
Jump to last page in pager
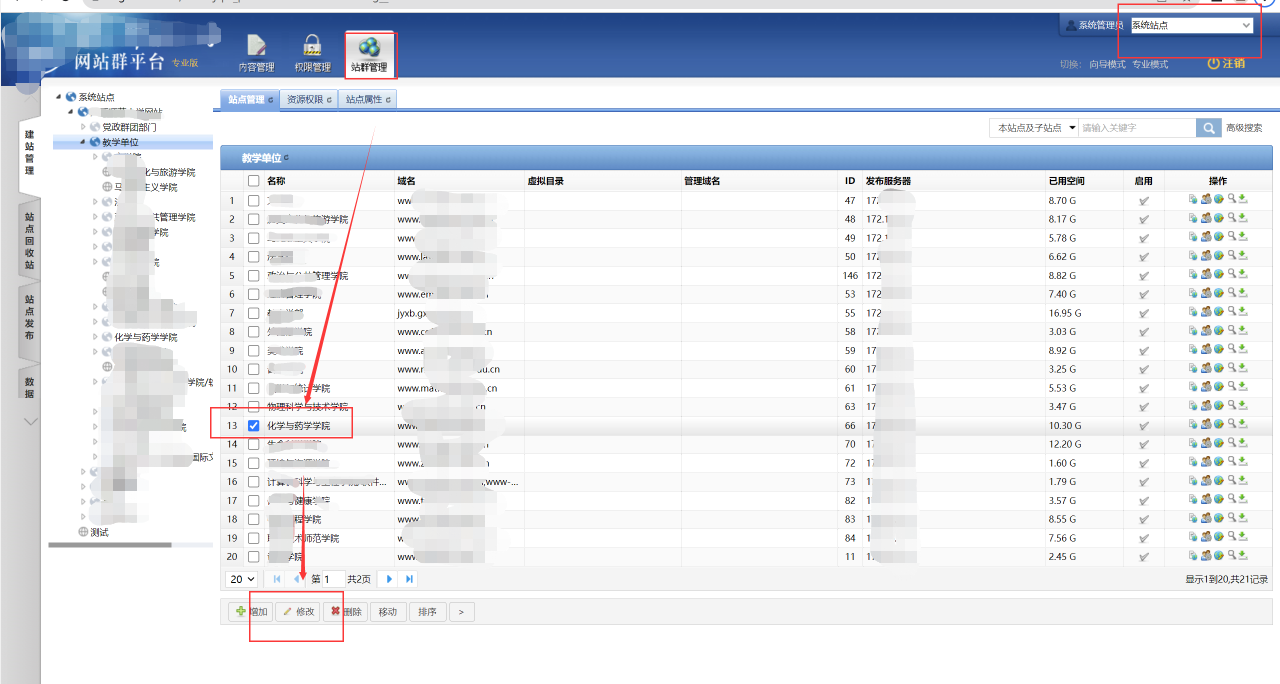(409, 579)
